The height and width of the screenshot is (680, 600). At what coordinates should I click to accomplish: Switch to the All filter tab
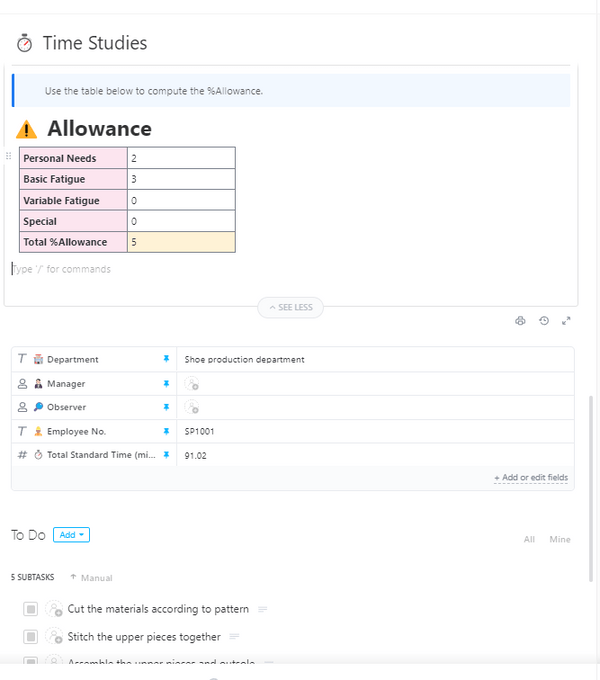coord(529,540)
